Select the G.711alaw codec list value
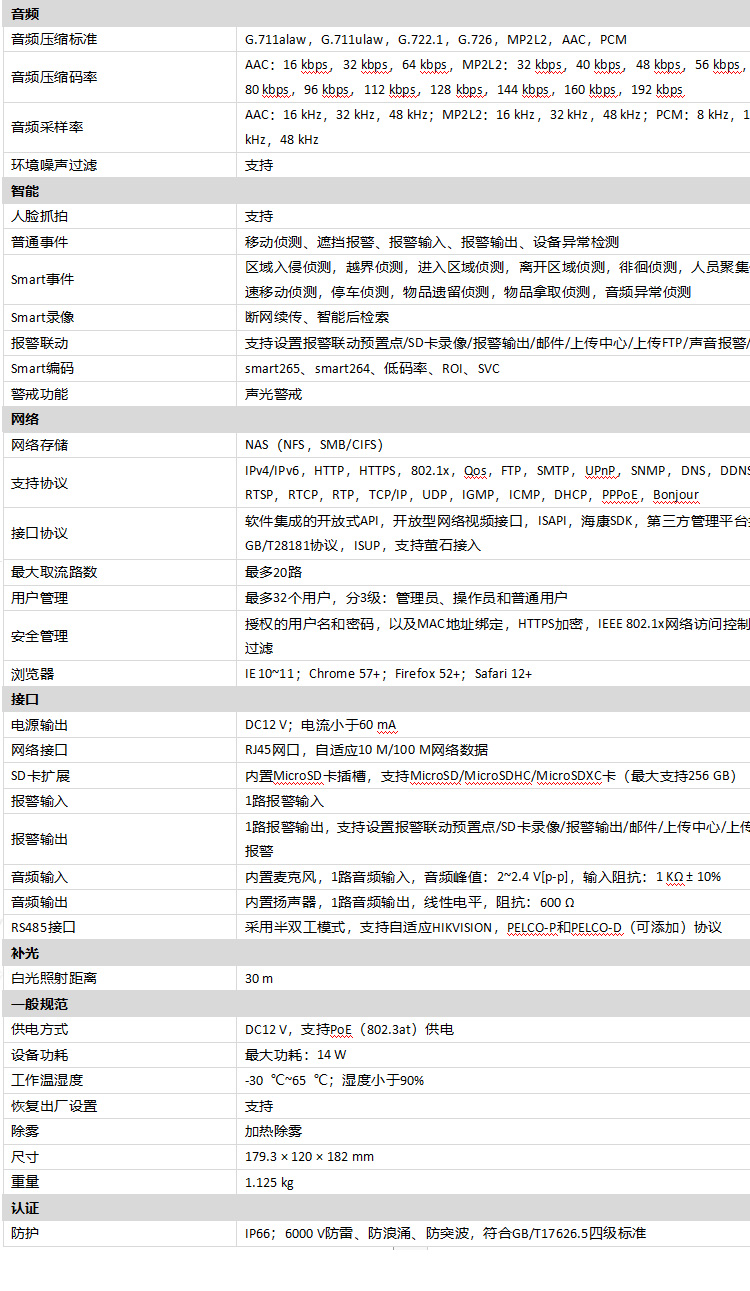 436,39
